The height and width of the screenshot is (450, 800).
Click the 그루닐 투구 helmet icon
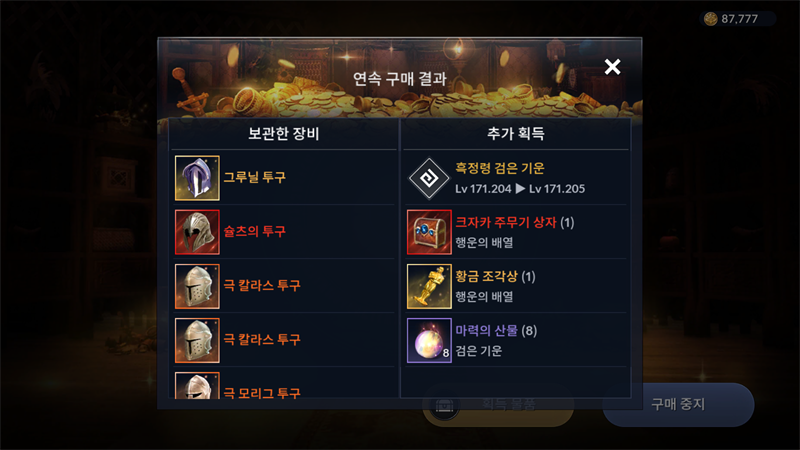click(197, 178)
